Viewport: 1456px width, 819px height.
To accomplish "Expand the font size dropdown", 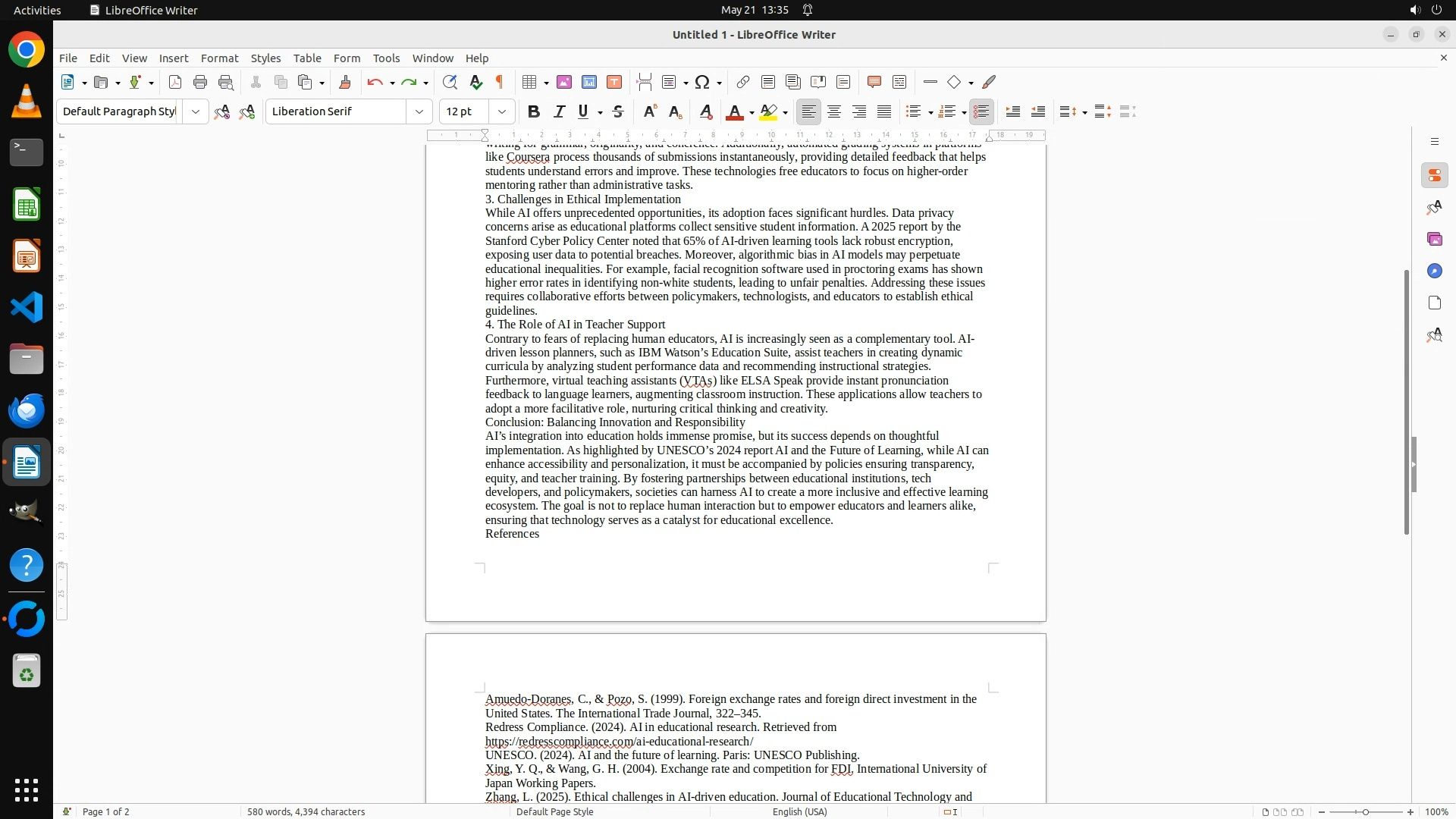I will 502,112.
